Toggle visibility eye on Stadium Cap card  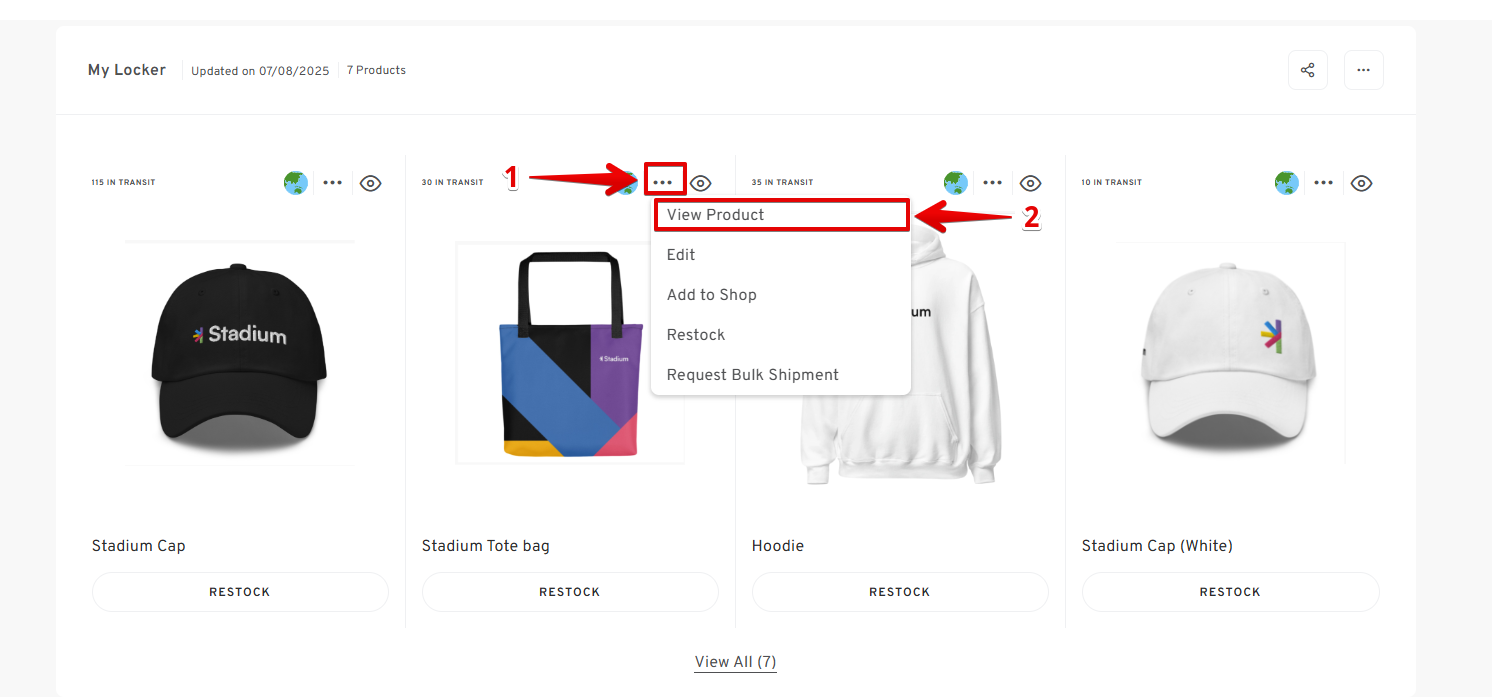coord(371,183)
